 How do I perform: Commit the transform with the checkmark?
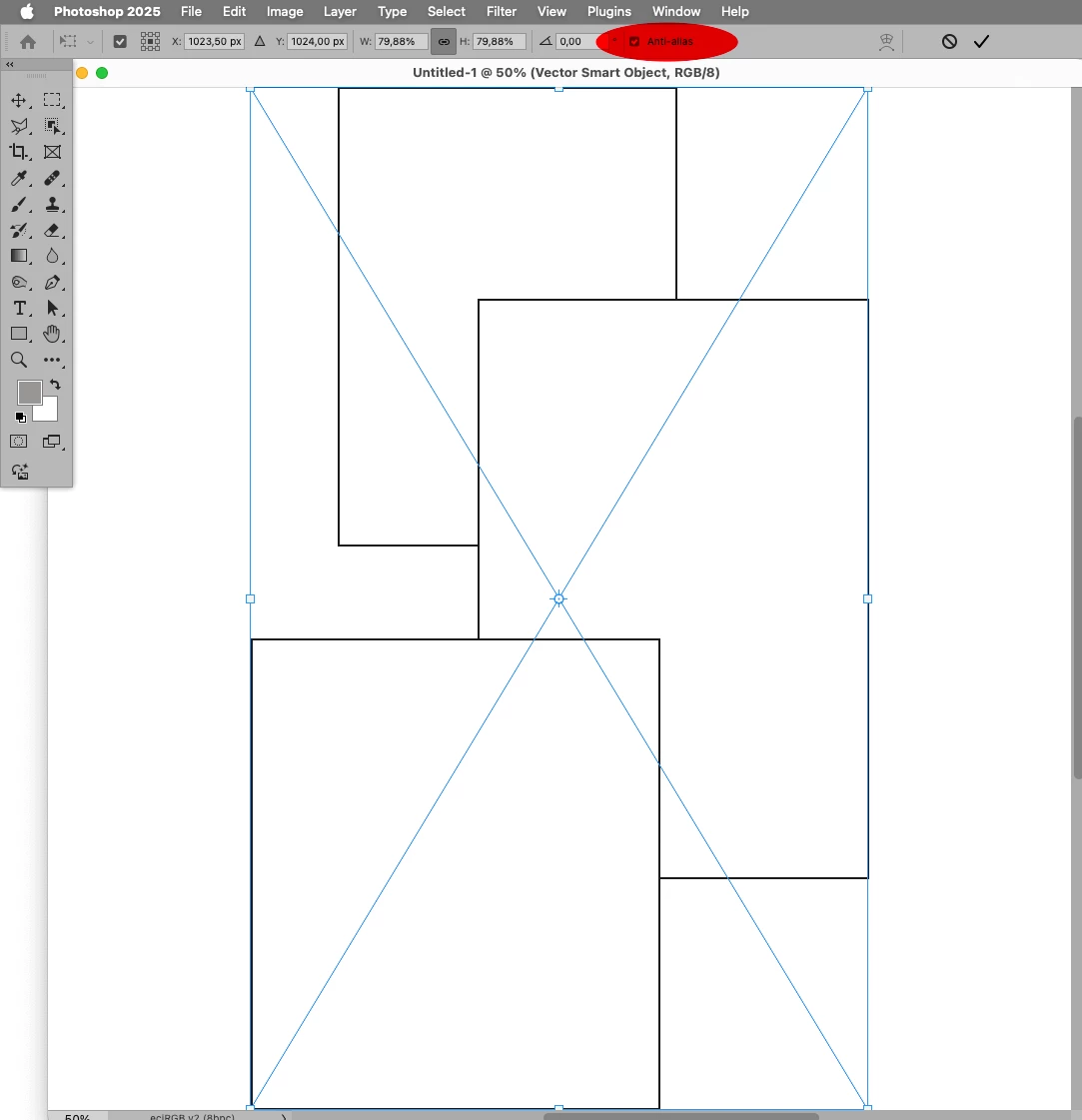[x=981, y=41]
